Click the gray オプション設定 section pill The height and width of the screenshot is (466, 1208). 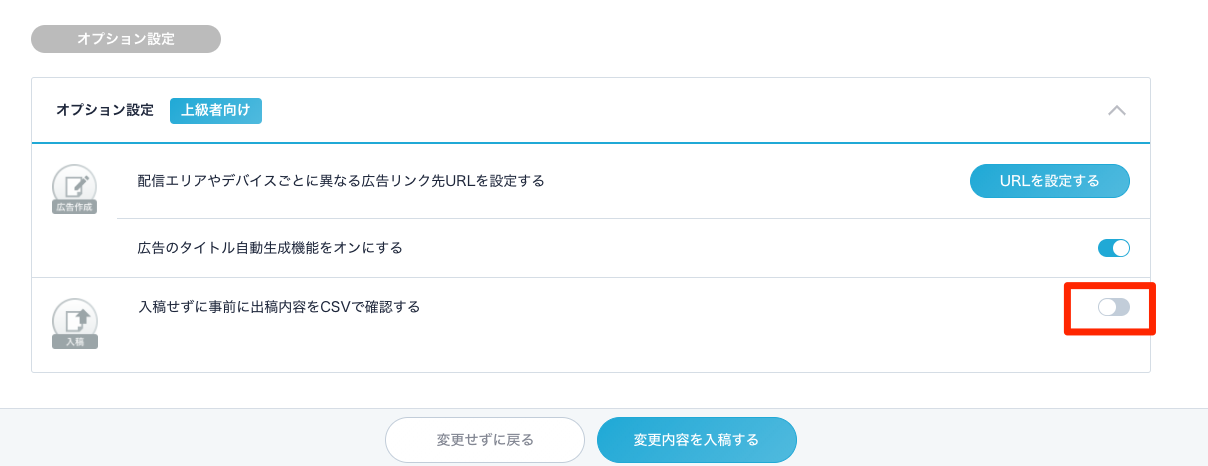[126, 39]
